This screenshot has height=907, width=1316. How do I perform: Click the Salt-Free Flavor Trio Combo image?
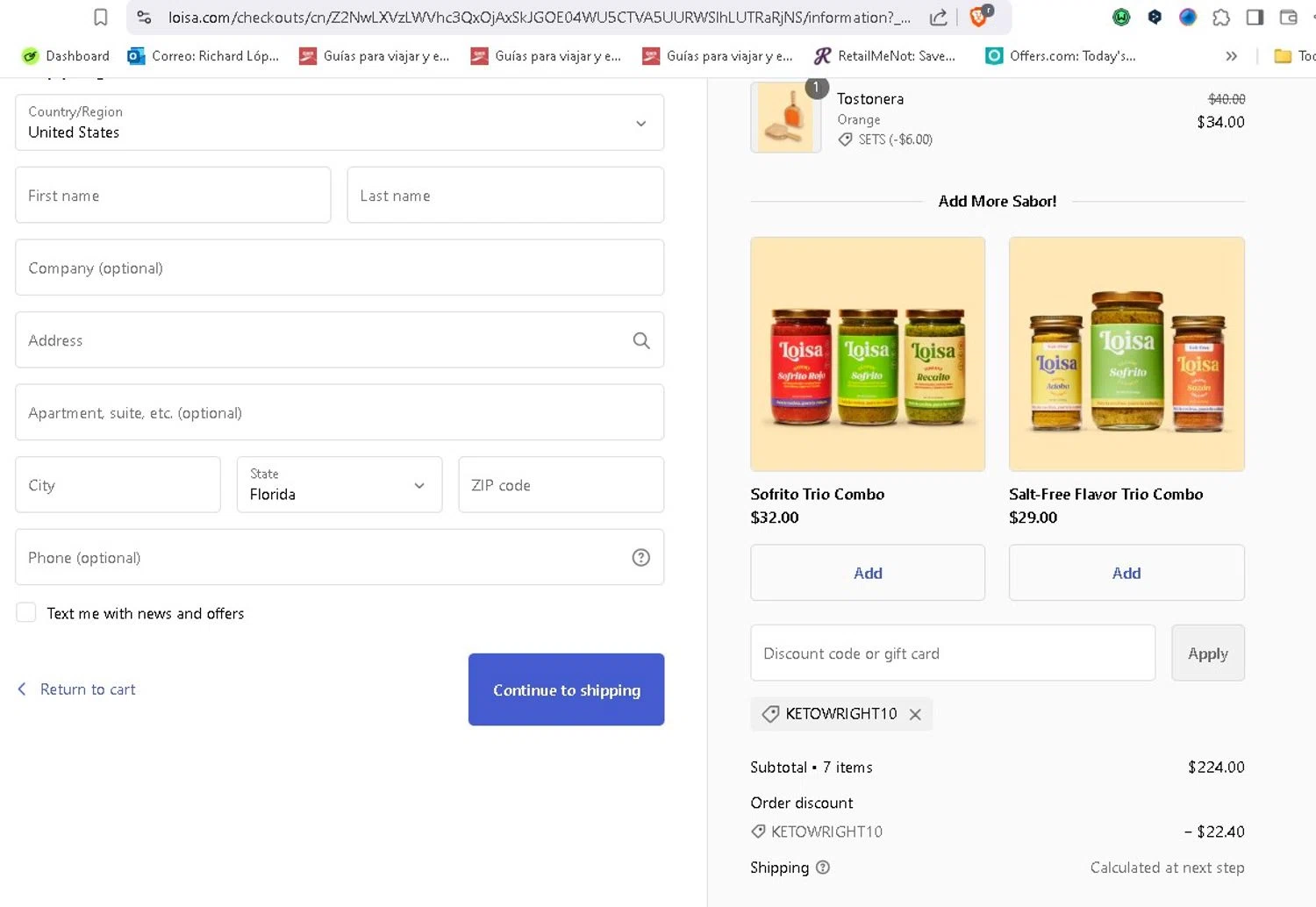tap(1126, 354)
